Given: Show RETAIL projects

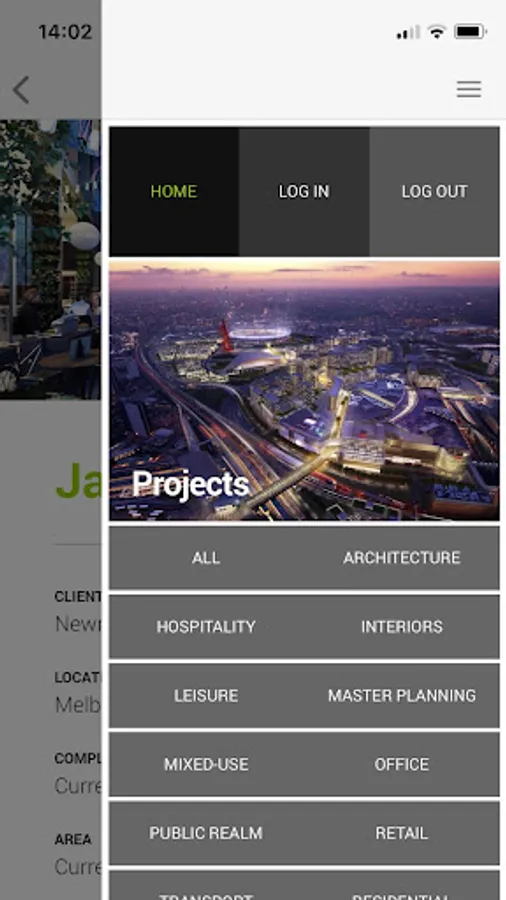Looking at the screenshot, I should (x=402, y=833).
